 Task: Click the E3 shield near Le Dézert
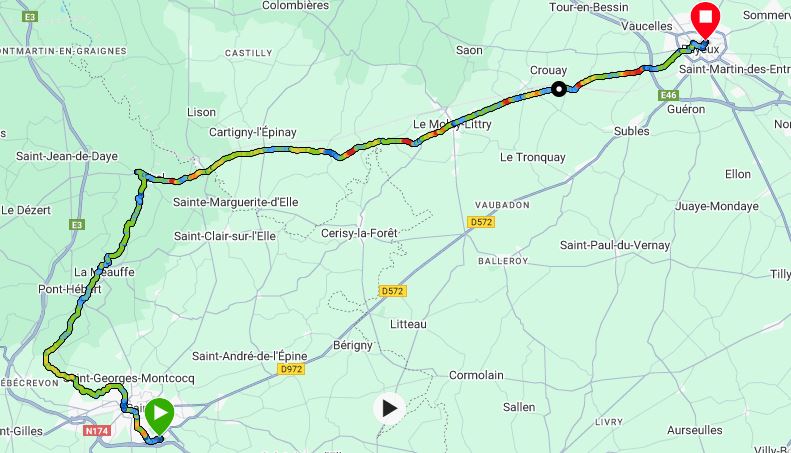pyautogui.click(x=77, y=224)
